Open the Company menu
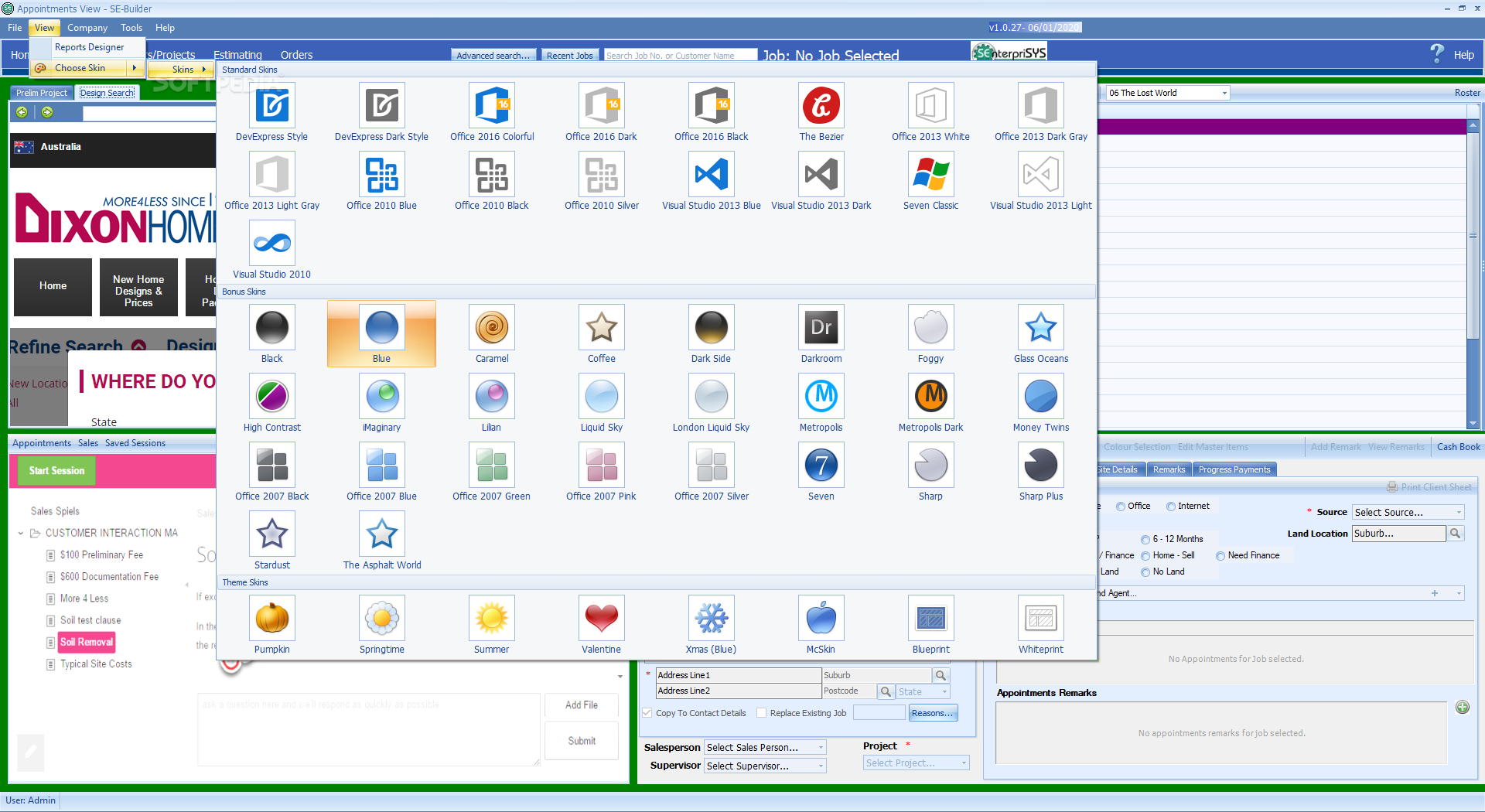Screen dimensions: 1485x812 coord(87,28)
